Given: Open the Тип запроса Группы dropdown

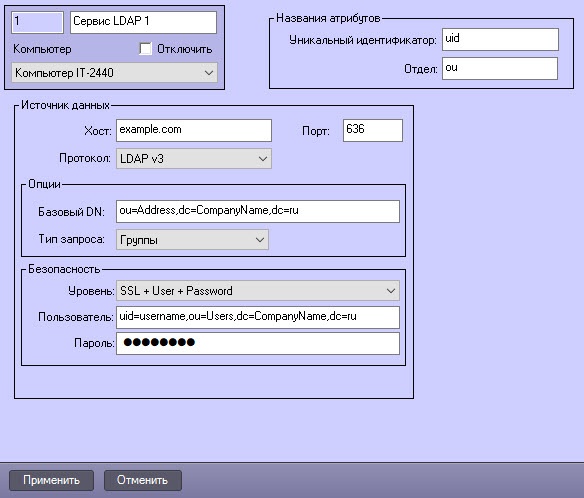Looking at the screenshot, I should pyautogui.click(x=192, y=240).
